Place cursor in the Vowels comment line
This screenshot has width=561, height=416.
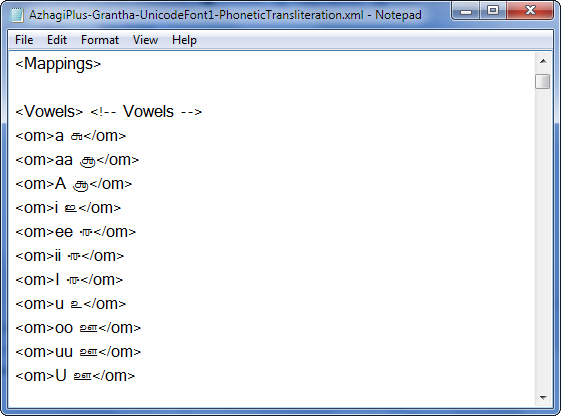point(108,112)
